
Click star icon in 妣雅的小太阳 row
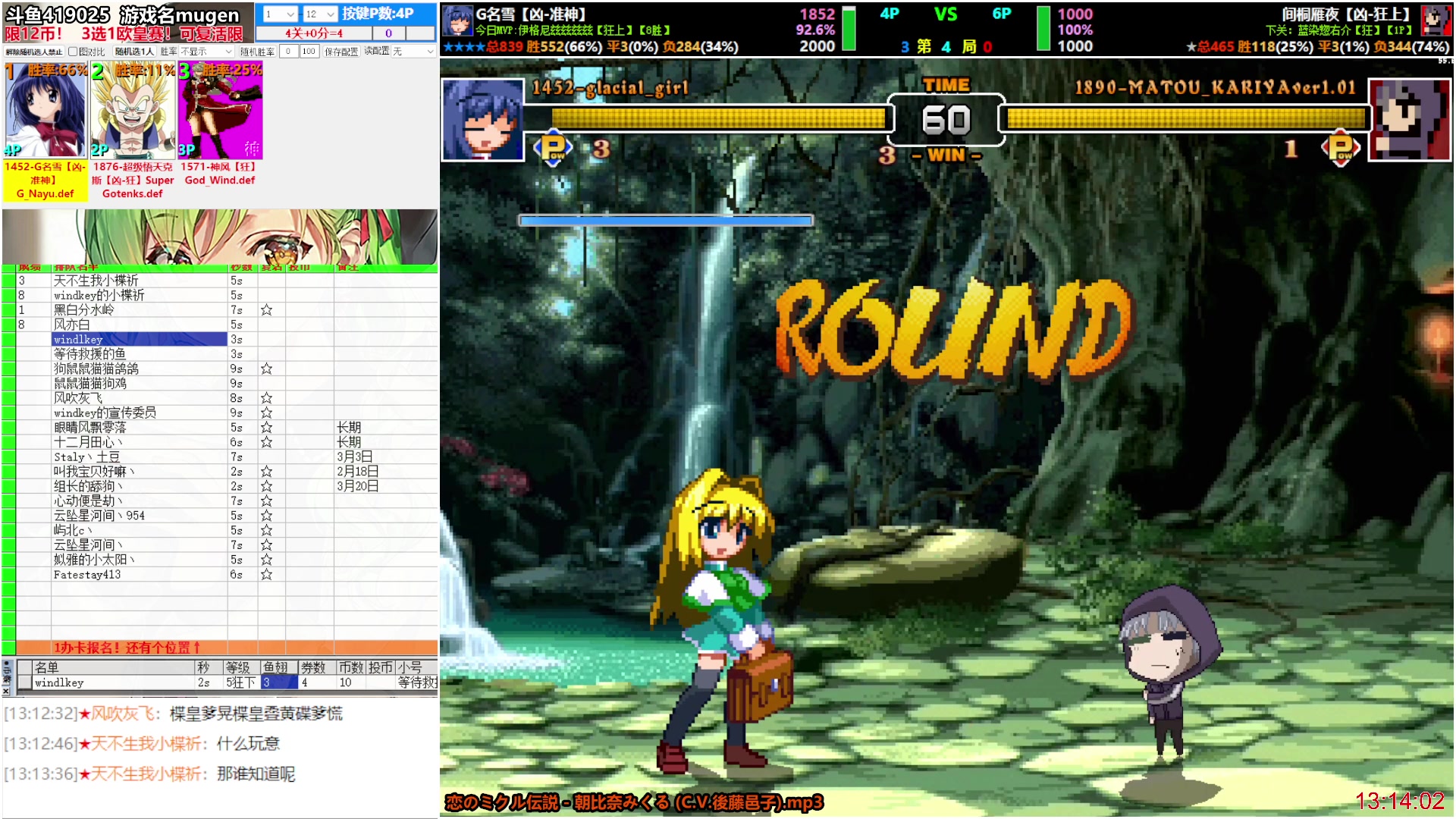click(266, 560)
